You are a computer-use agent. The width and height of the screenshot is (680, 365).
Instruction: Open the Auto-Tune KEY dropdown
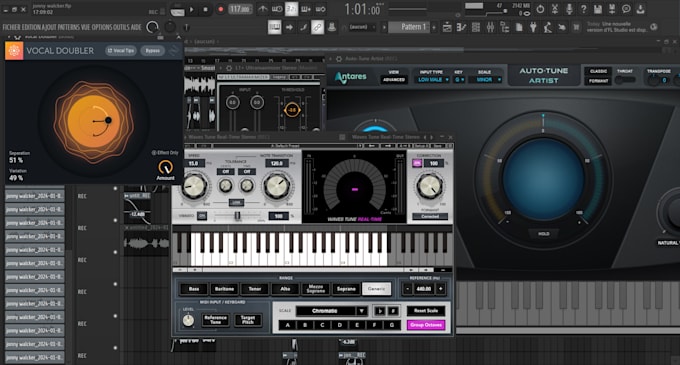click(x=459, y=80)
